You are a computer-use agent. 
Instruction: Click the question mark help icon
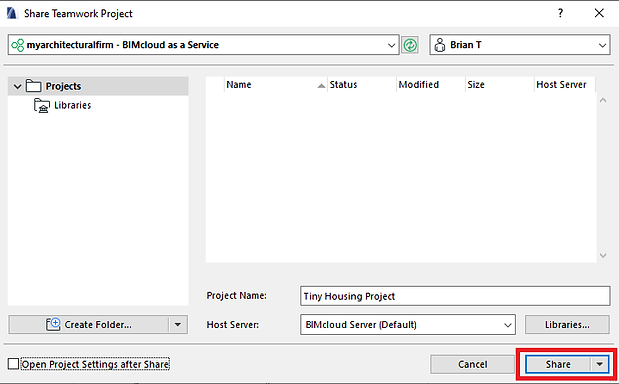click(560, 13)
